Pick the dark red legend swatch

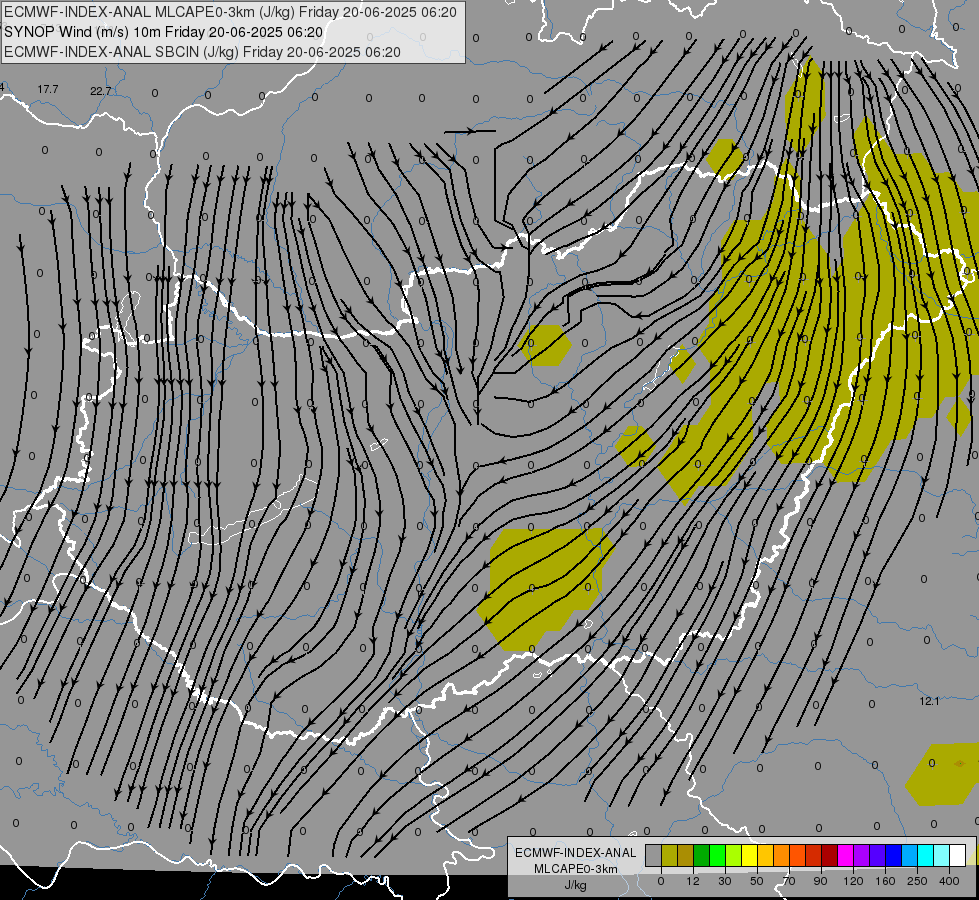click(x=830, y=855)
